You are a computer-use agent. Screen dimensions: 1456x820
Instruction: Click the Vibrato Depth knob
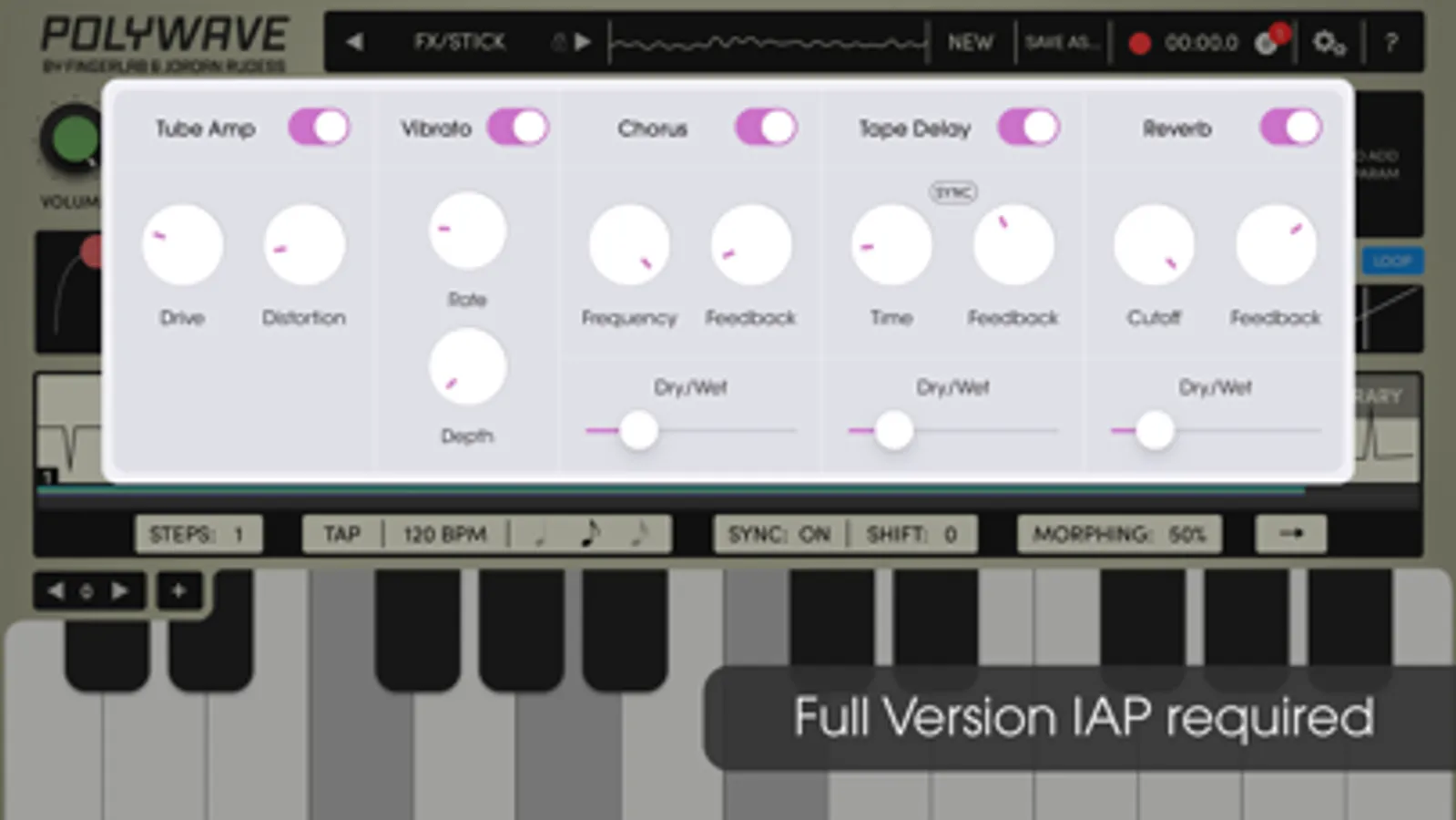tap(467, 367)
